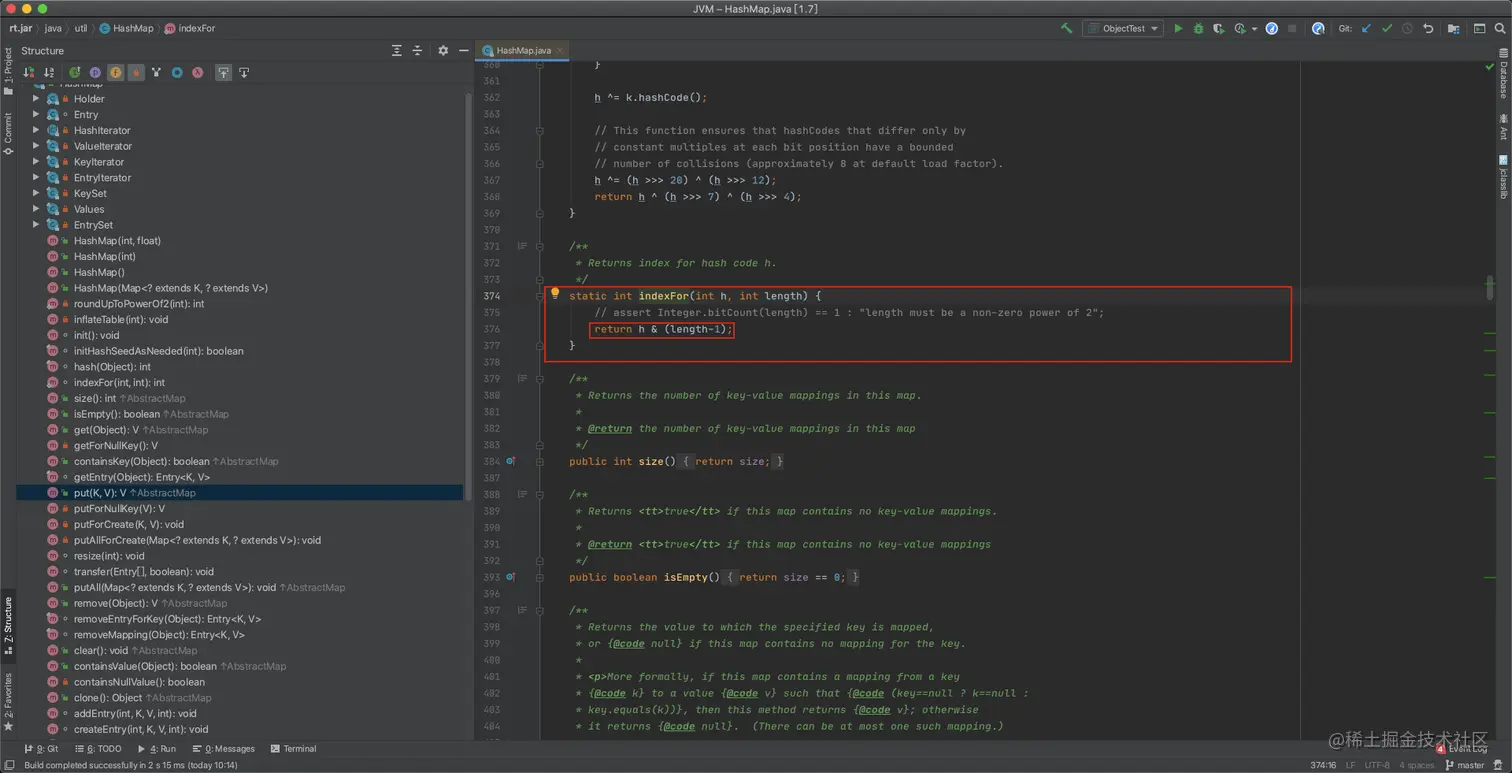
Task: Open the Commit side tool window
Action: click(x=7, y=132)
